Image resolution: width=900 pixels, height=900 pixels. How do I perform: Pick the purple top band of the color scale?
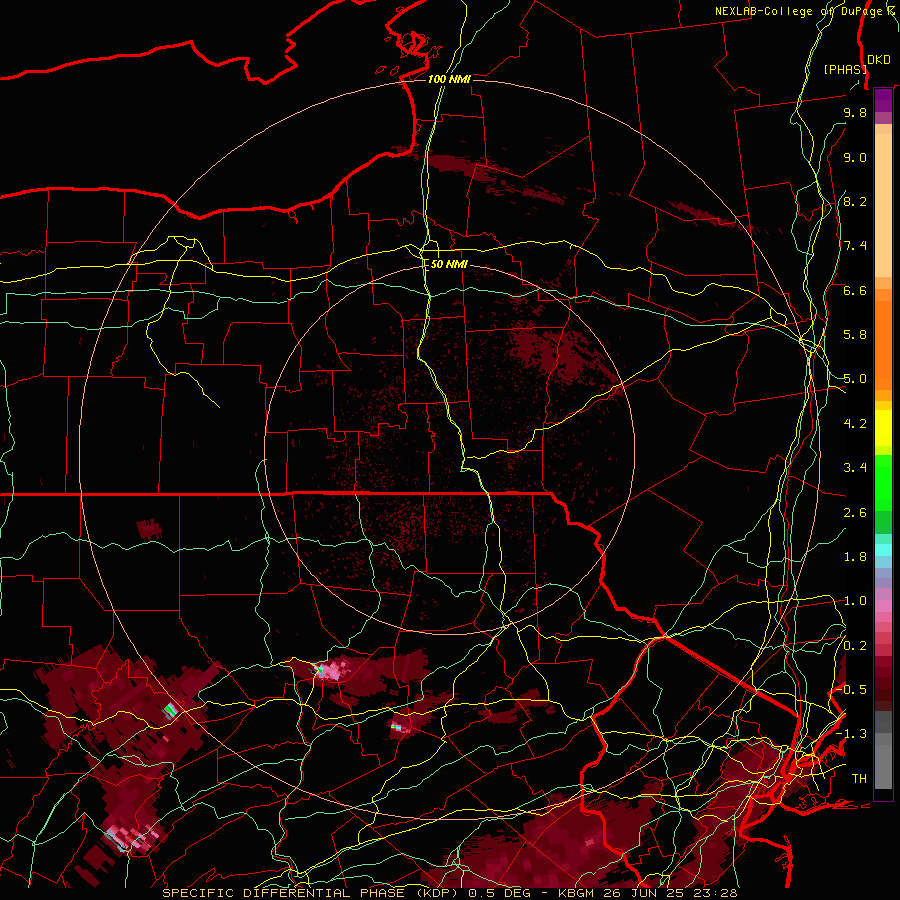883,100
